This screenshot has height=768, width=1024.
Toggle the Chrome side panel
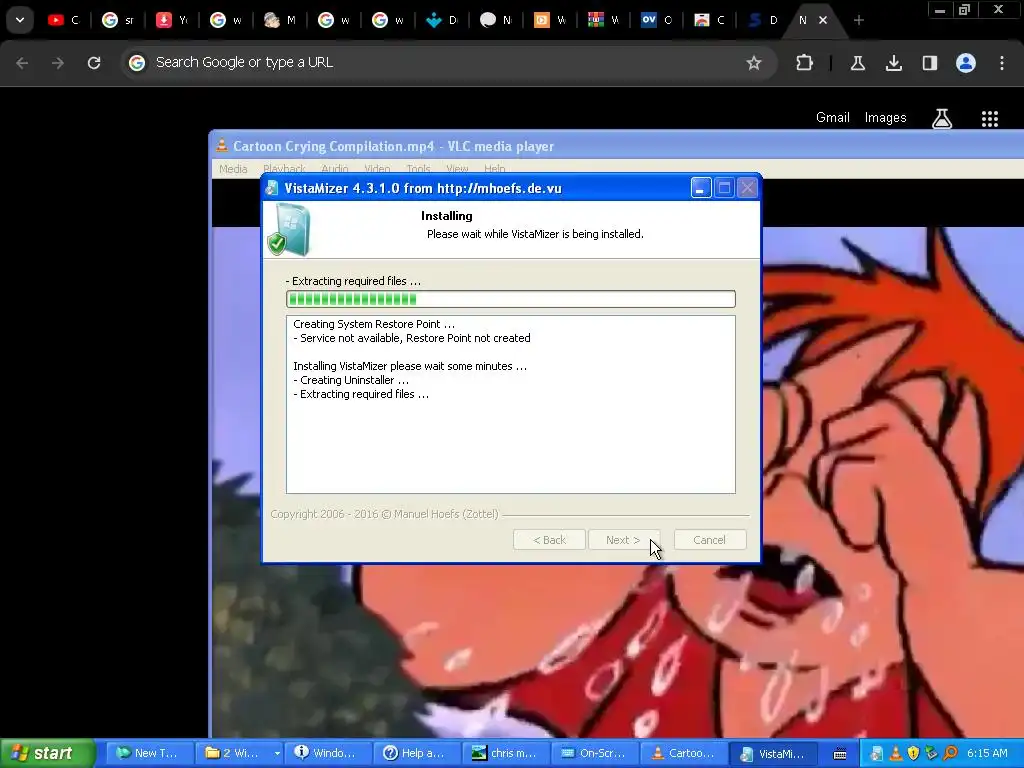[x=930, y=63]
